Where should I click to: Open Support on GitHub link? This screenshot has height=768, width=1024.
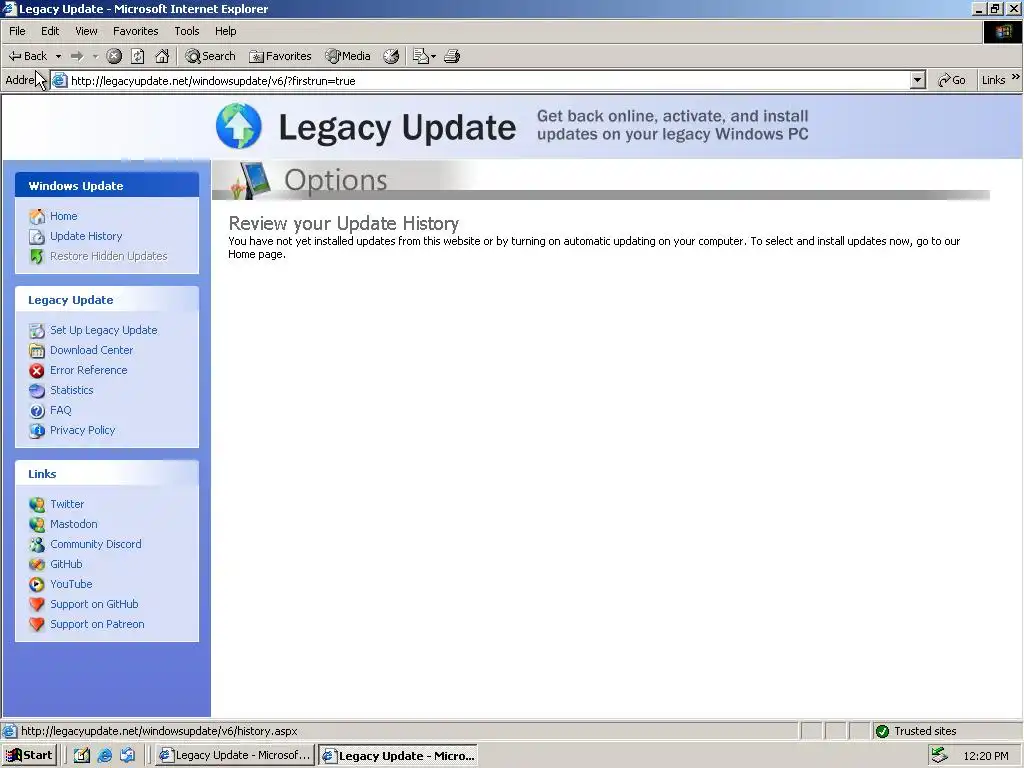click(94, 604)
